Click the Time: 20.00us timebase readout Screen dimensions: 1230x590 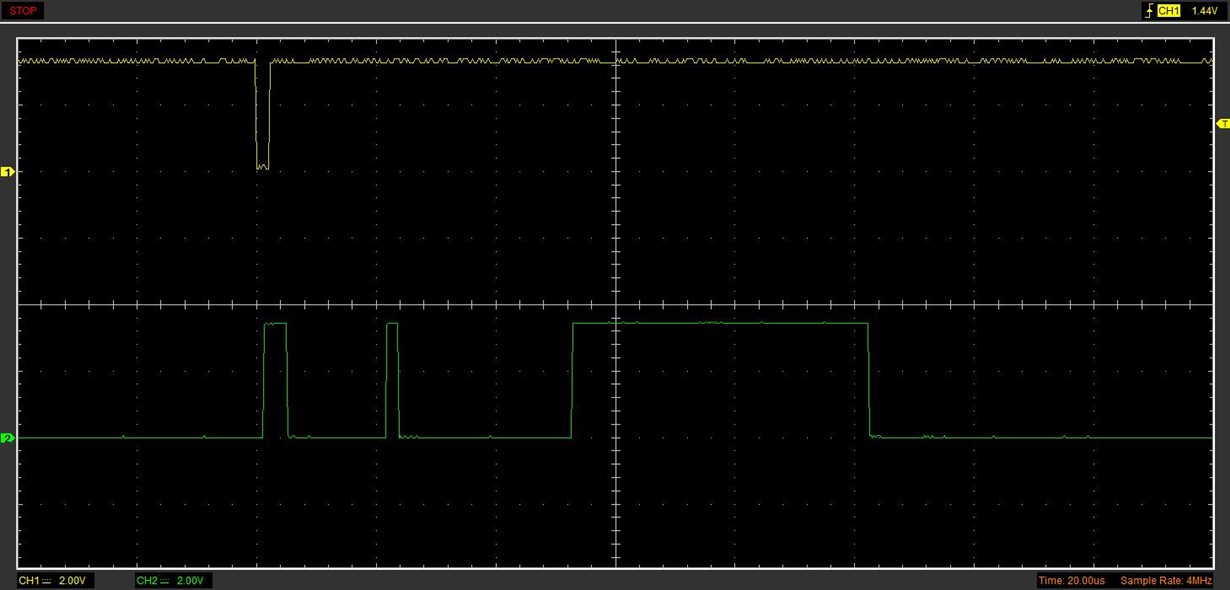point(1071,581)
